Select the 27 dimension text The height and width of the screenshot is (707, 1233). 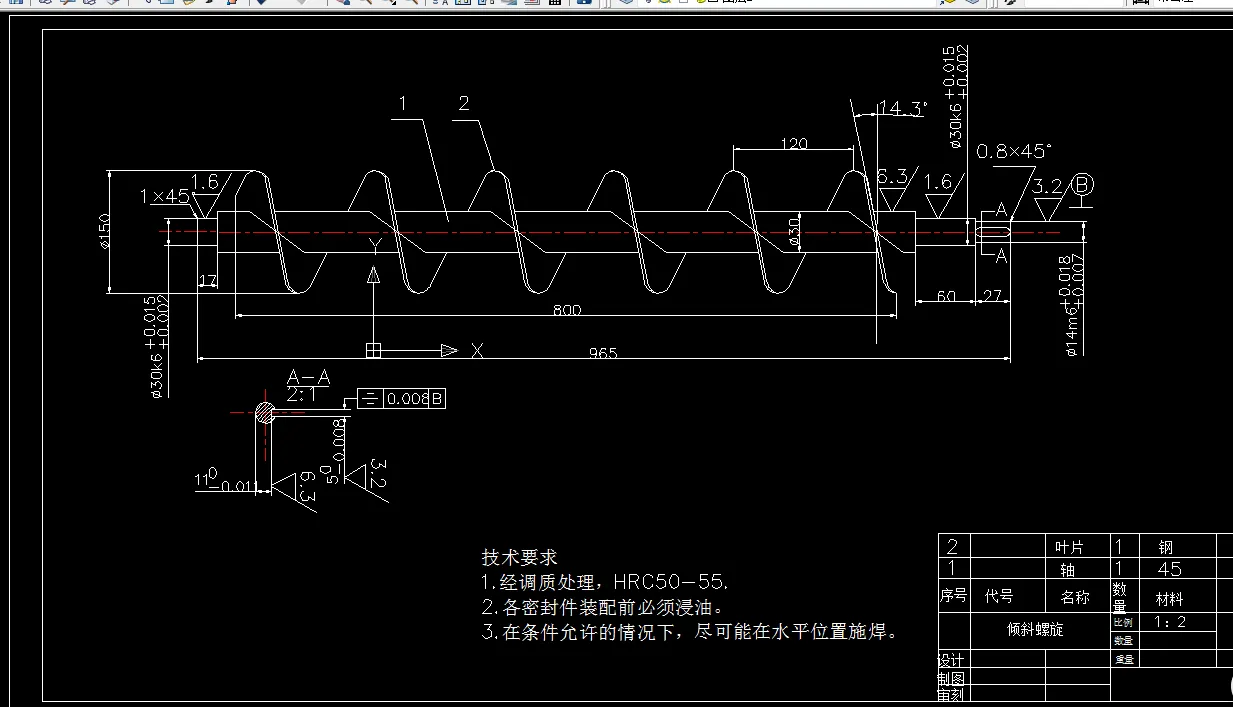993,296
